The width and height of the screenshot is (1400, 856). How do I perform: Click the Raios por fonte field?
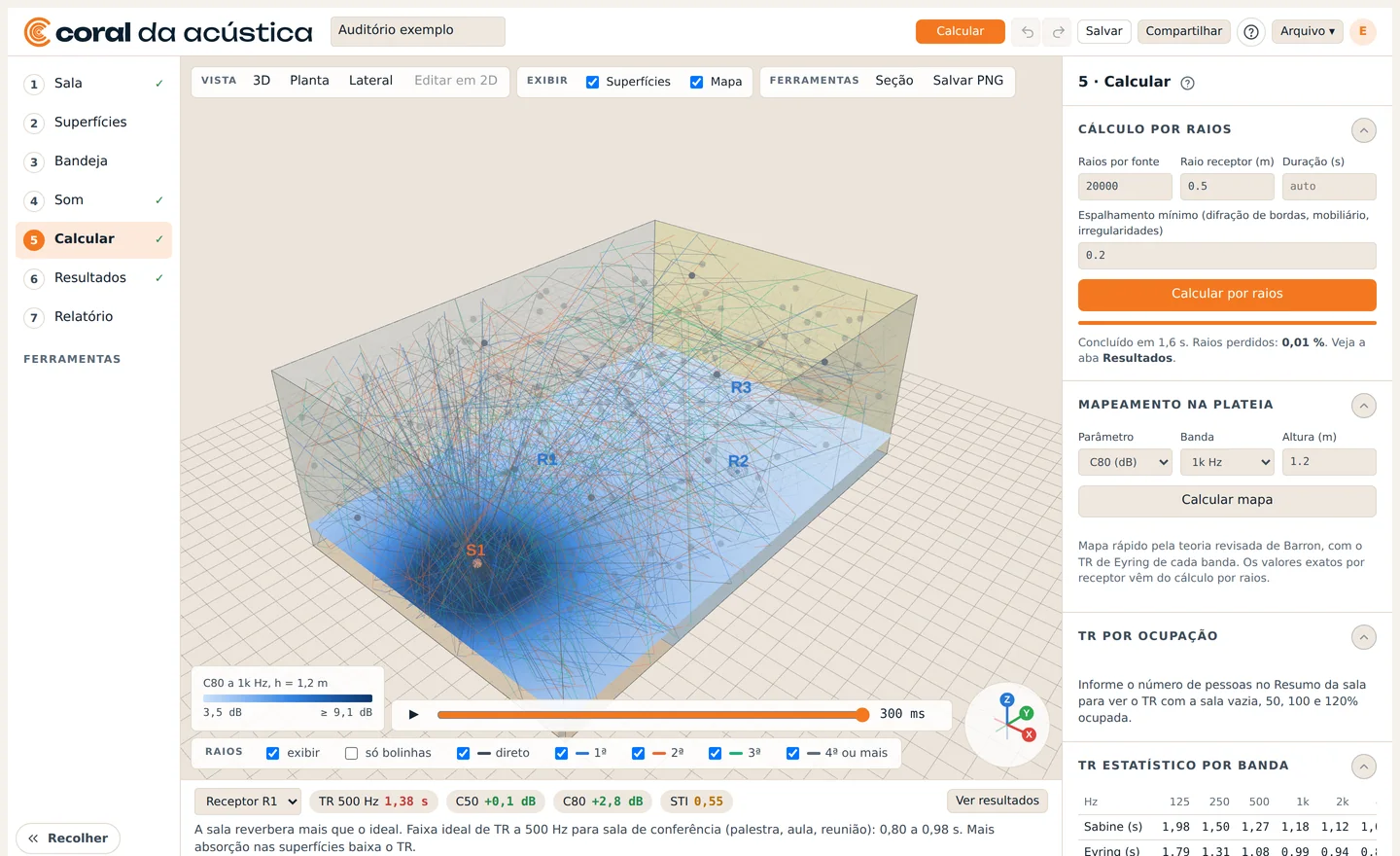point(1125,187)
